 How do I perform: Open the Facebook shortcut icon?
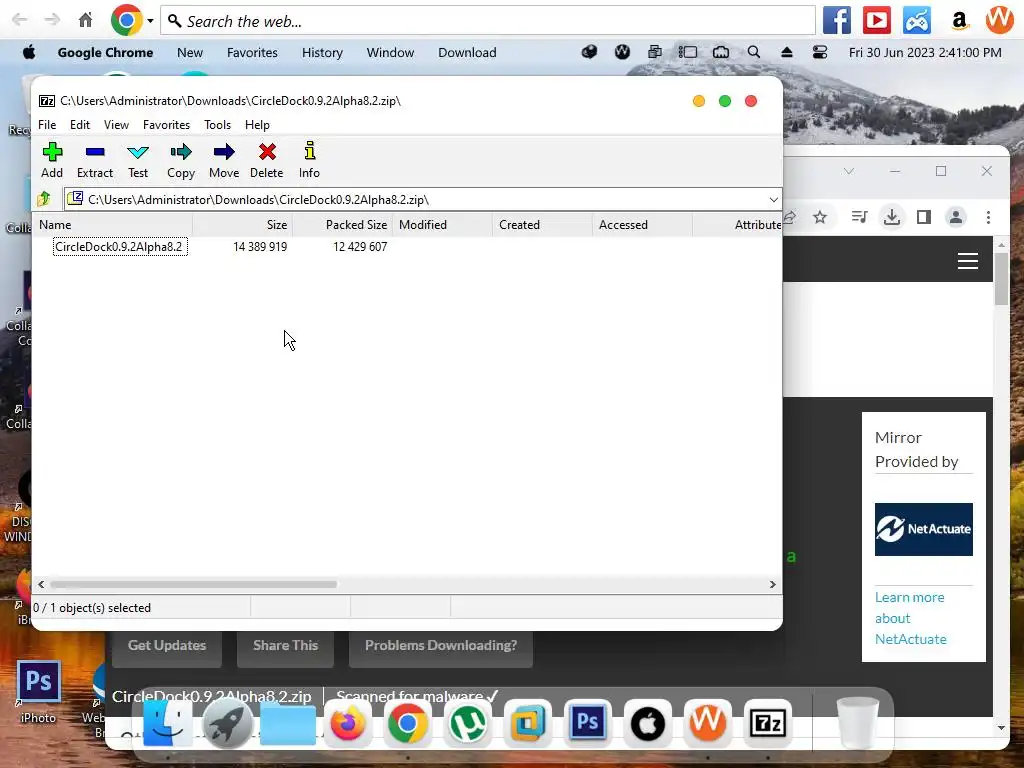click(837, 20)
